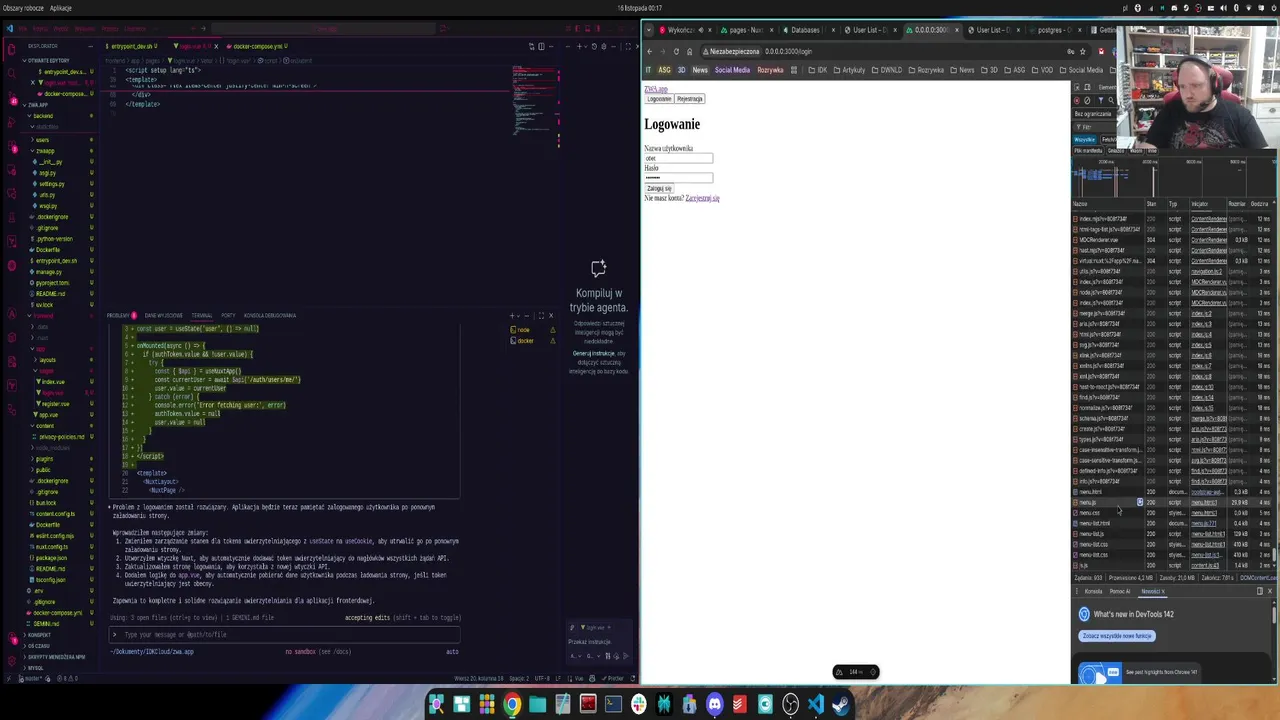
Task: Open Bez ograniczania throttling dropdown
Action: click(1093, 114)
